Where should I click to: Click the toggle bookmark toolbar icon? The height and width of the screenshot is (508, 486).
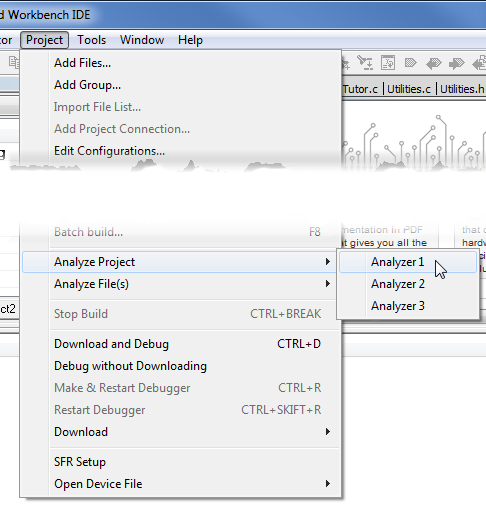[x=411, y=63]
